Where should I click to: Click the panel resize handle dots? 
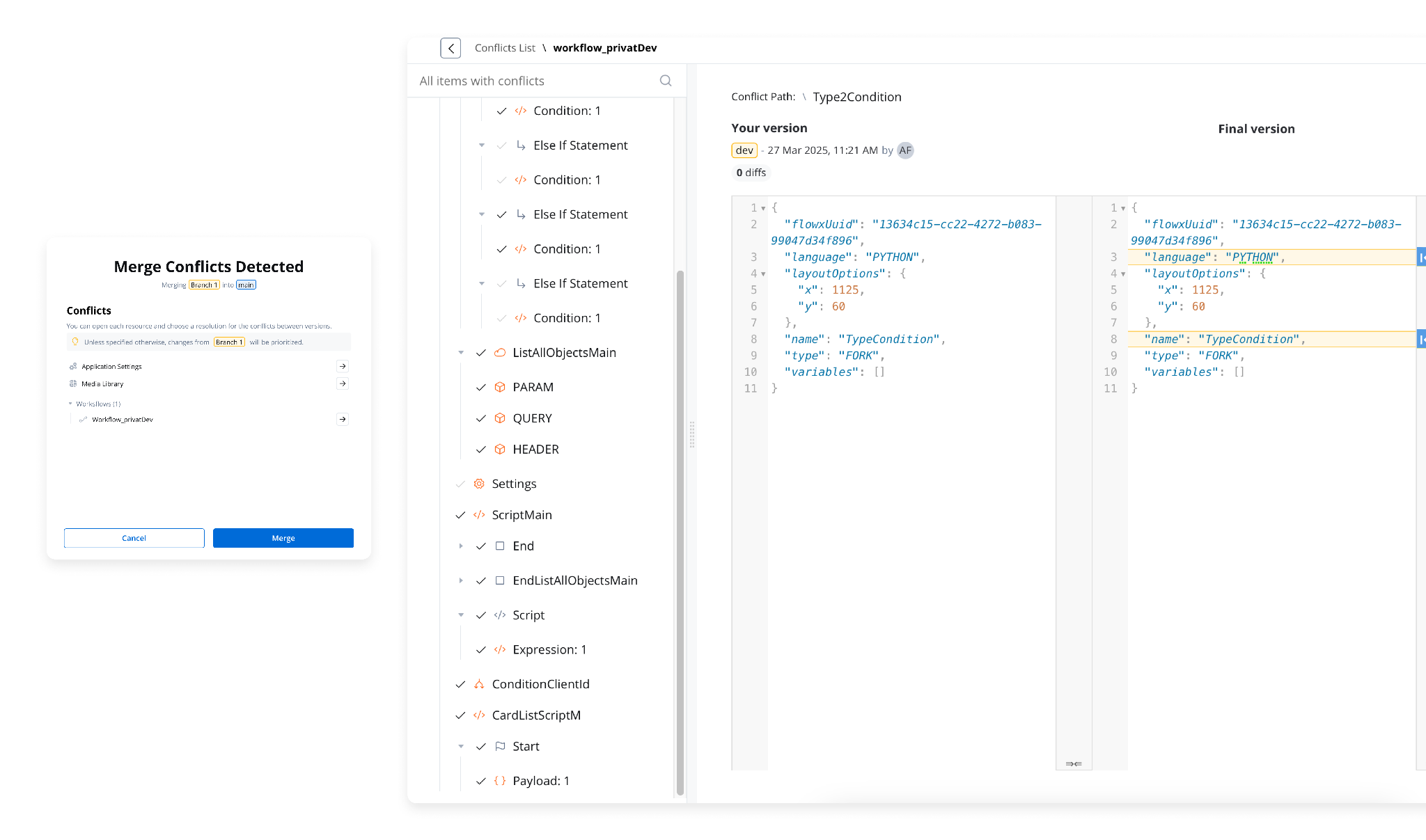[x=692, y=434]
